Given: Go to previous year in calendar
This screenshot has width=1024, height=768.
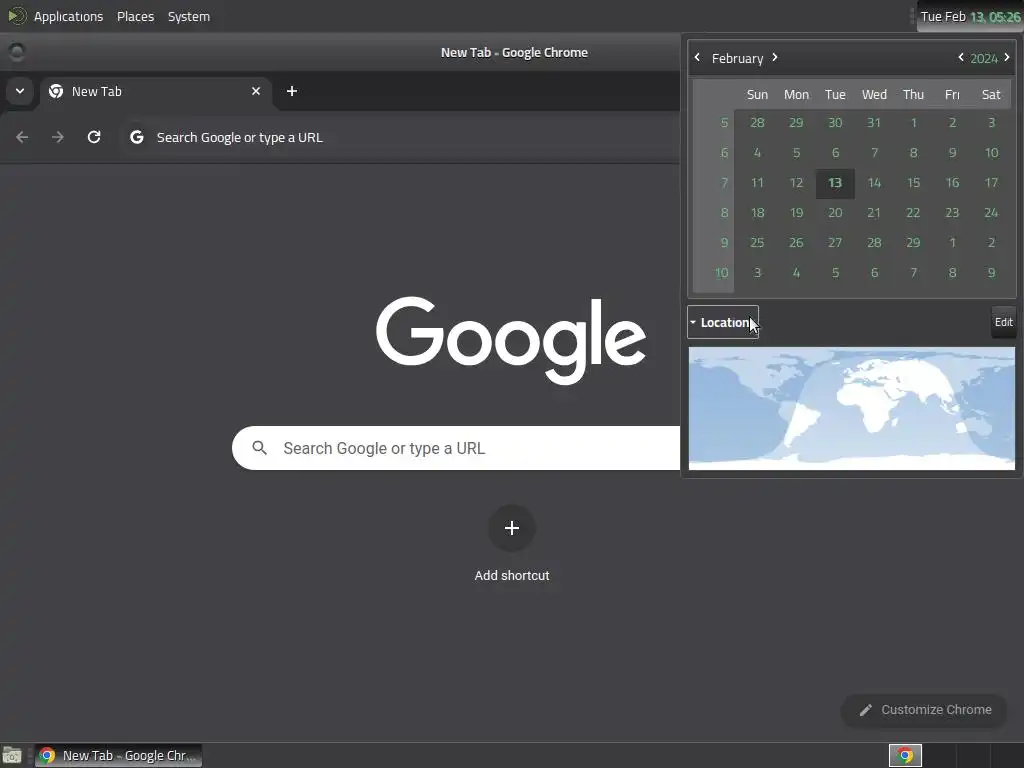Looking at the screenshot, I should [961, 57].
